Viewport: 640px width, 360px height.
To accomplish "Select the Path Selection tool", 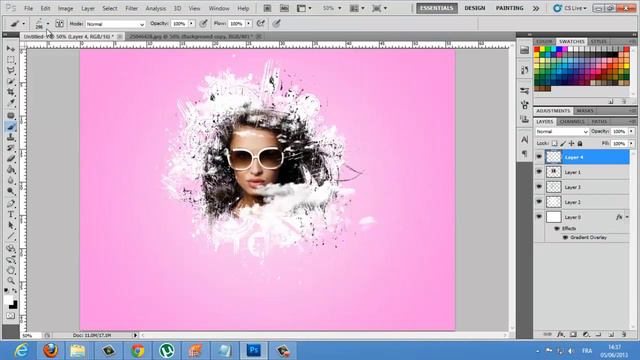I will (x=11, y=225).
